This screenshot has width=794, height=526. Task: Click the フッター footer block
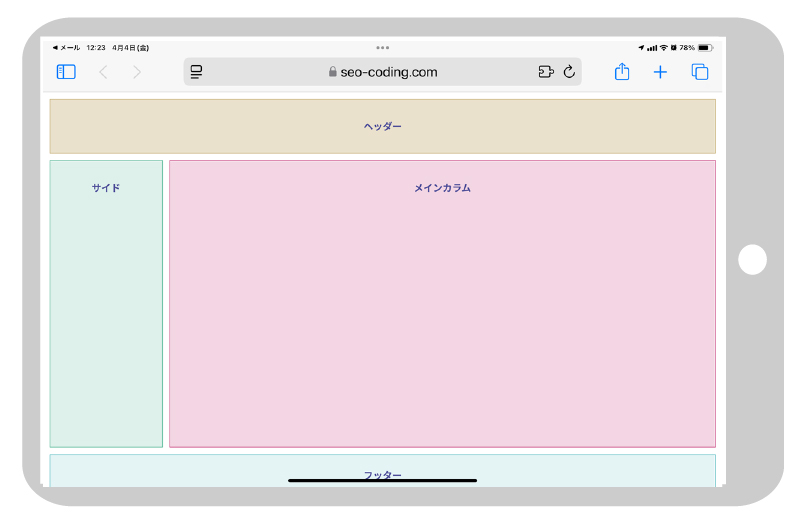383,470
